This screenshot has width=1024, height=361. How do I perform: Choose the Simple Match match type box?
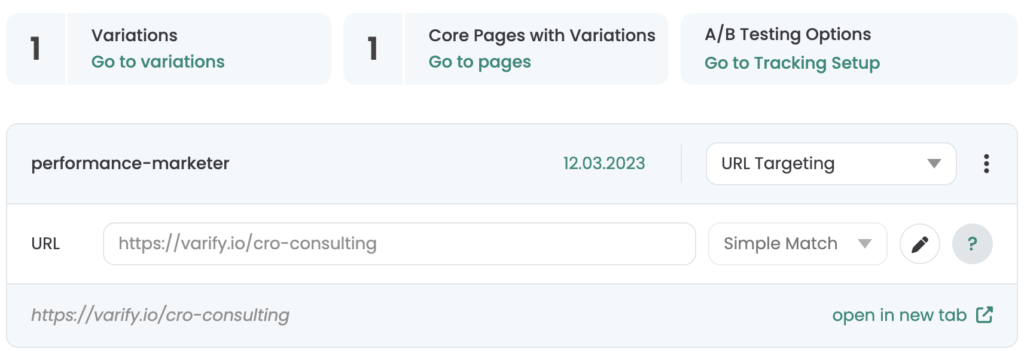coord(797,244)
